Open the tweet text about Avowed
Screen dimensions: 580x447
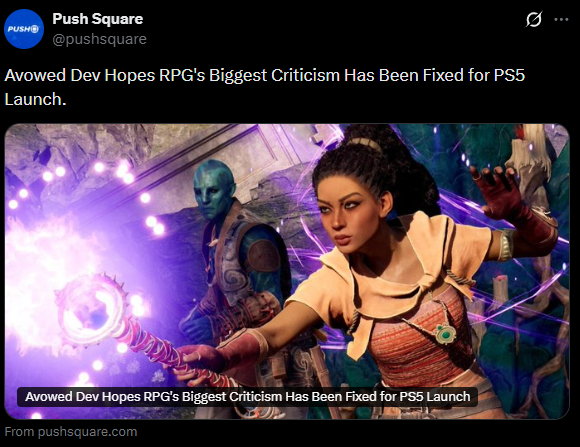point(264,87)
